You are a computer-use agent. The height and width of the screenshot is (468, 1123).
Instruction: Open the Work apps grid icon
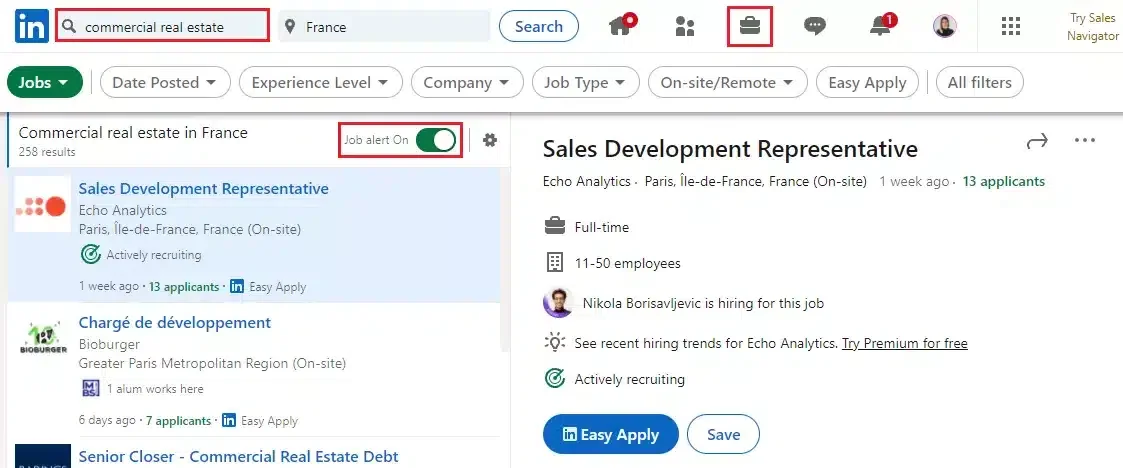pyautogui.click(x=1011, y=27)
